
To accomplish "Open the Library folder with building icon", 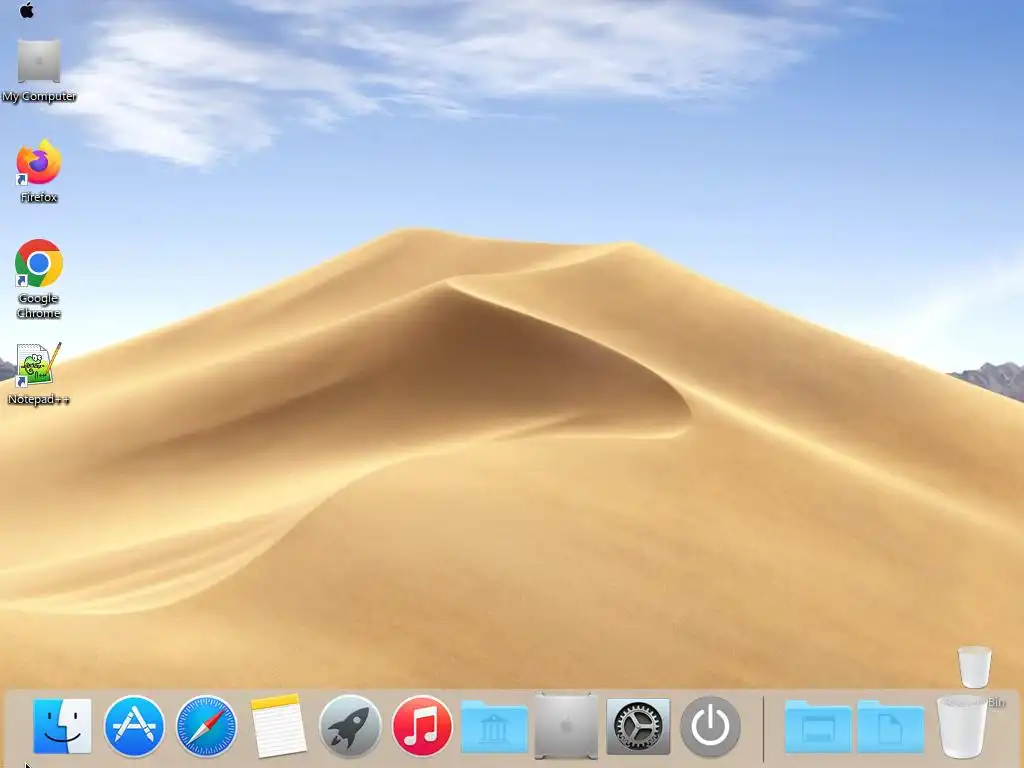I will (x=494, y=726).
